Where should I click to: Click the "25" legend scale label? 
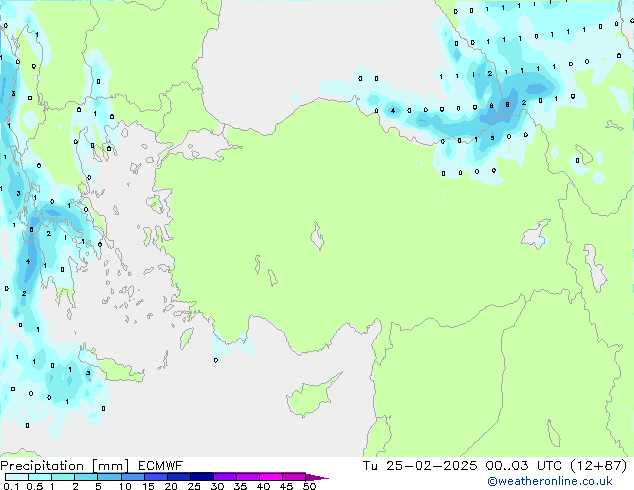point(194,486)
